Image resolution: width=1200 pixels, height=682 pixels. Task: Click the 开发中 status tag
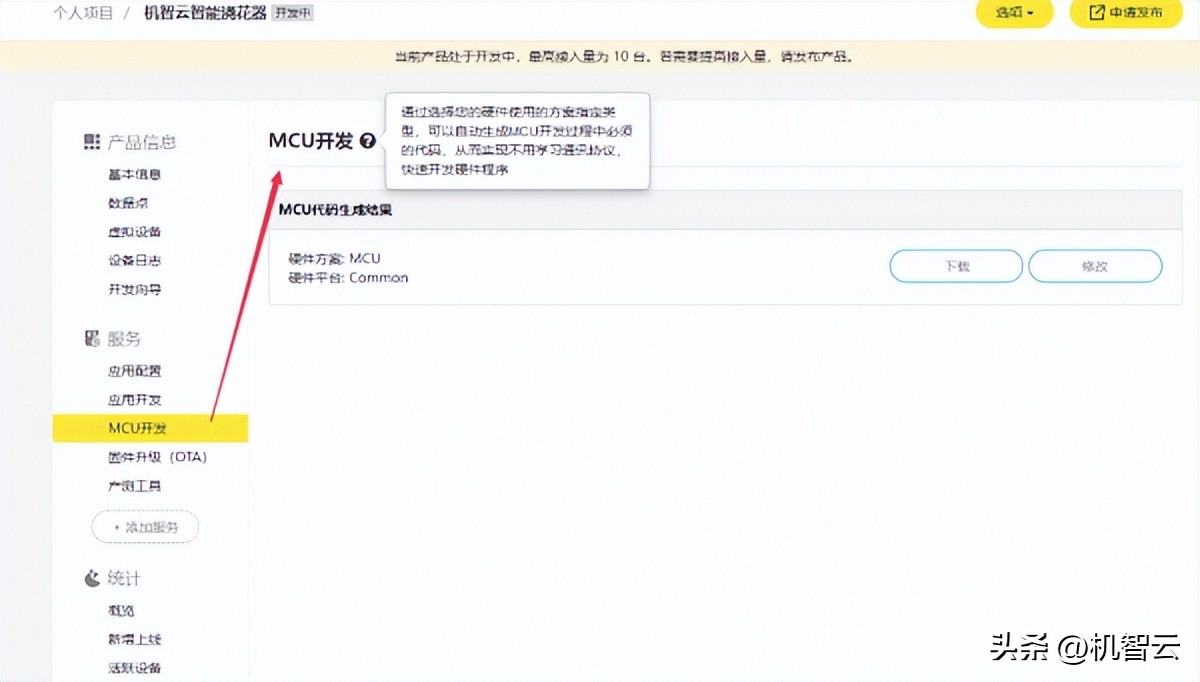(293, 12)
